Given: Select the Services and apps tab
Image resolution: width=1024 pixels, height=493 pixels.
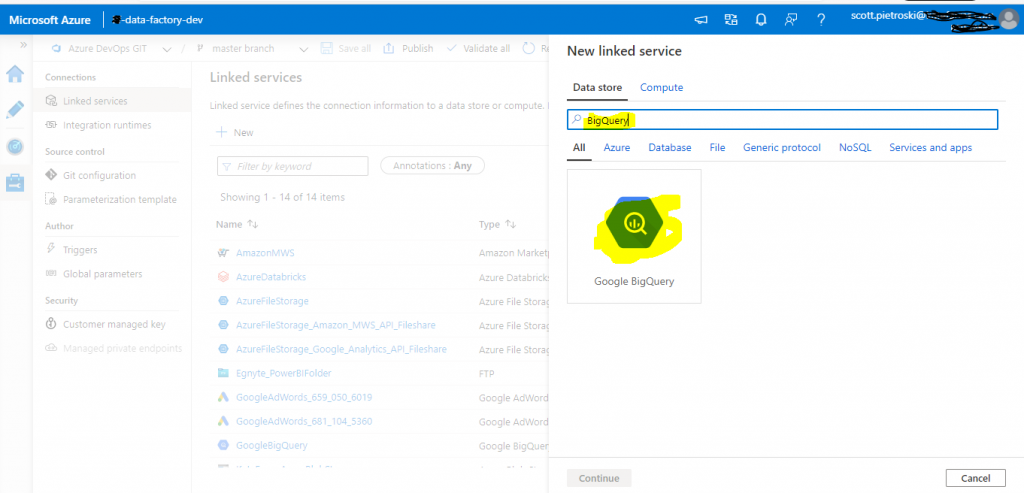Looking at the screenshot, I should [x=930, y=148].
